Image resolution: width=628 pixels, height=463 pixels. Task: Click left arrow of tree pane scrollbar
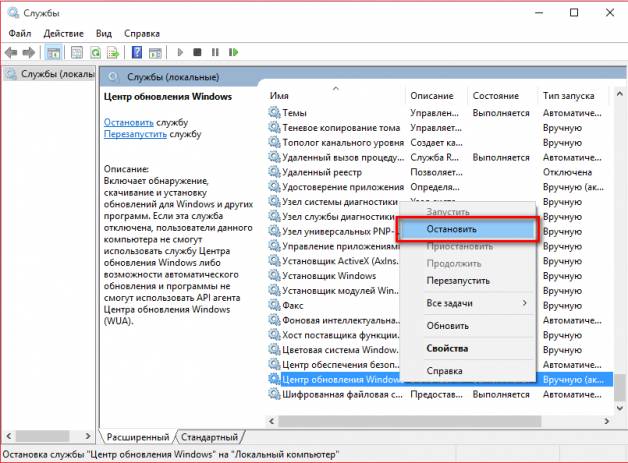[x=9, y=436]
